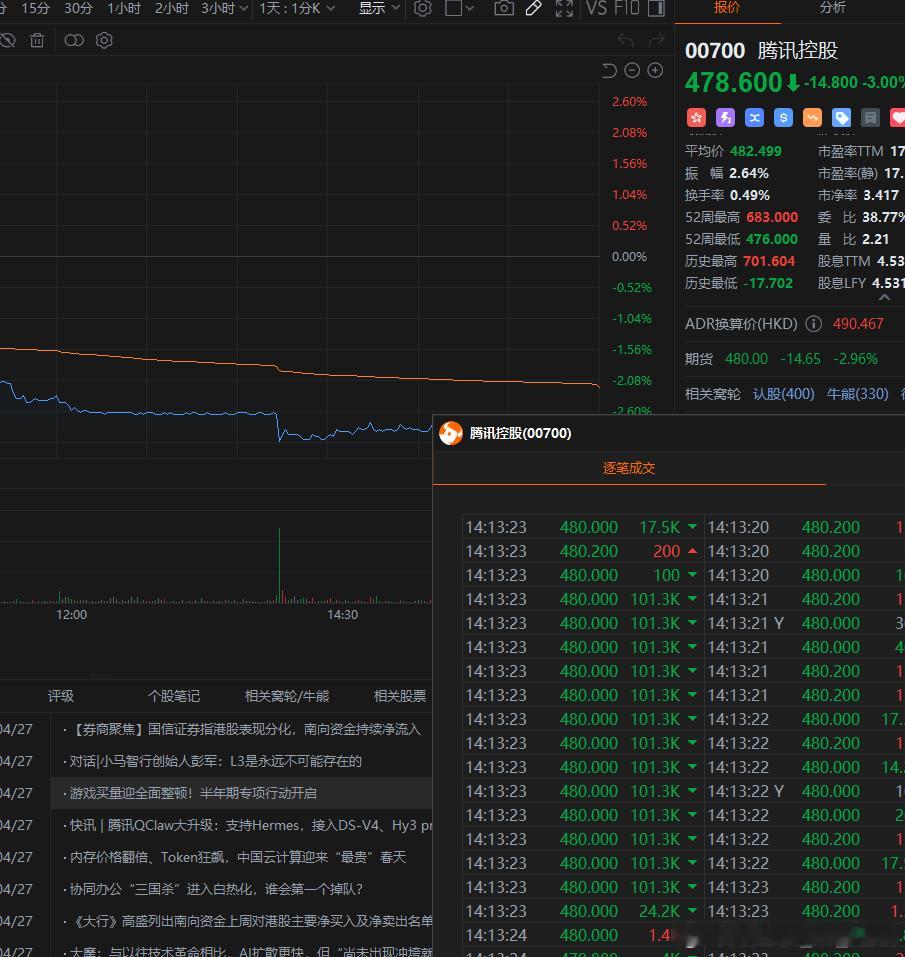905x957 pixels.
Task: Reset chart zoom with circular arrow
Action: coord(608,71)
